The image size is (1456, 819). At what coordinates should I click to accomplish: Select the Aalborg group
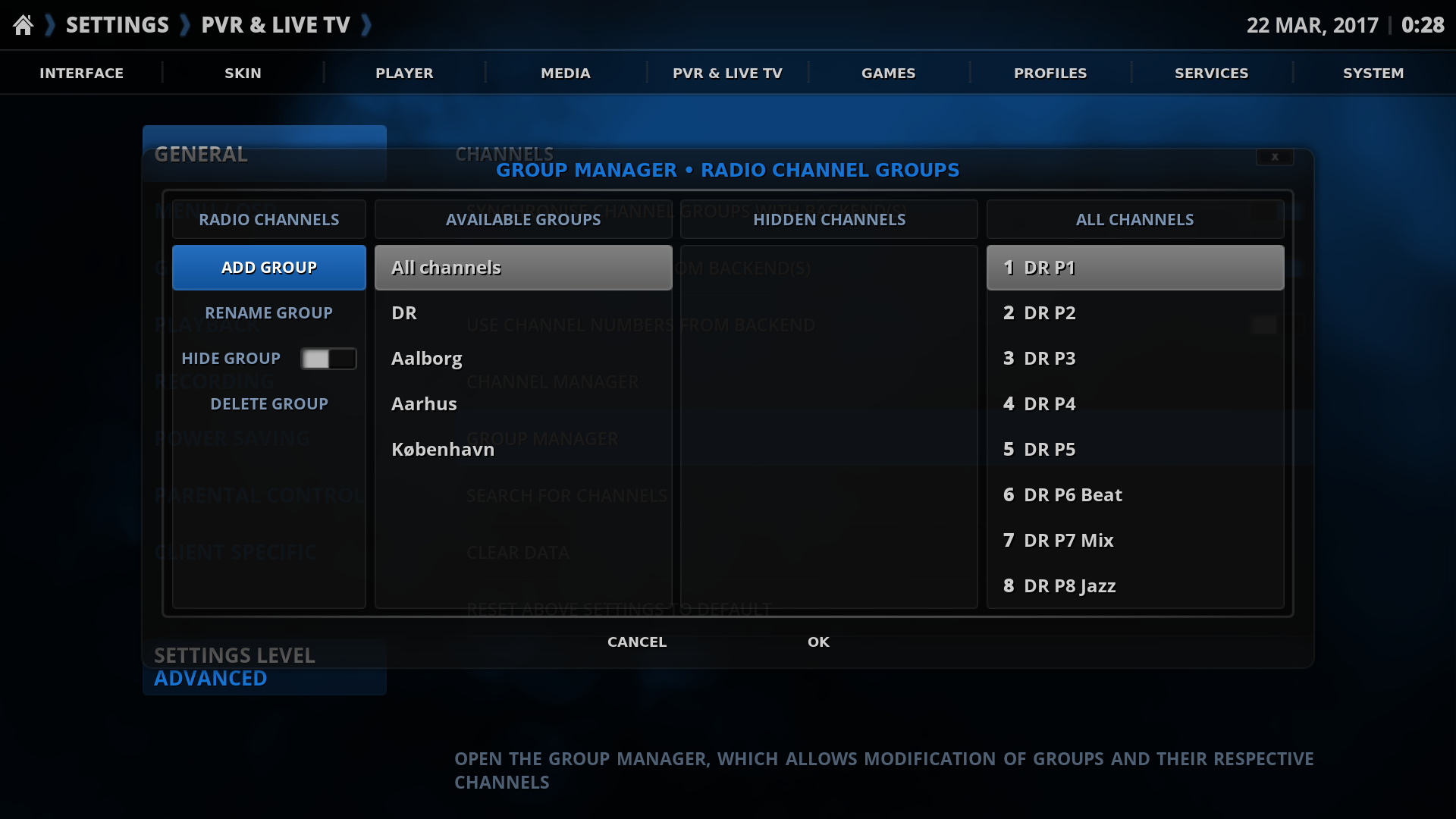[x=523, y=359]
